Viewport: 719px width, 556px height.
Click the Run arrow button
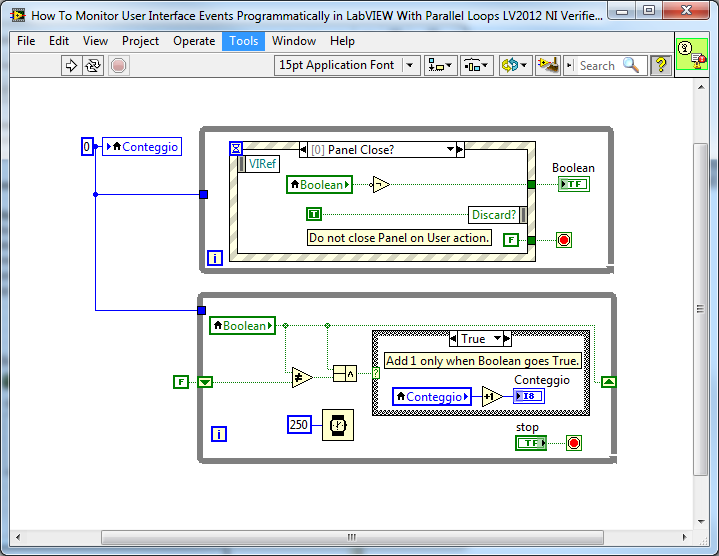[71, 66]
